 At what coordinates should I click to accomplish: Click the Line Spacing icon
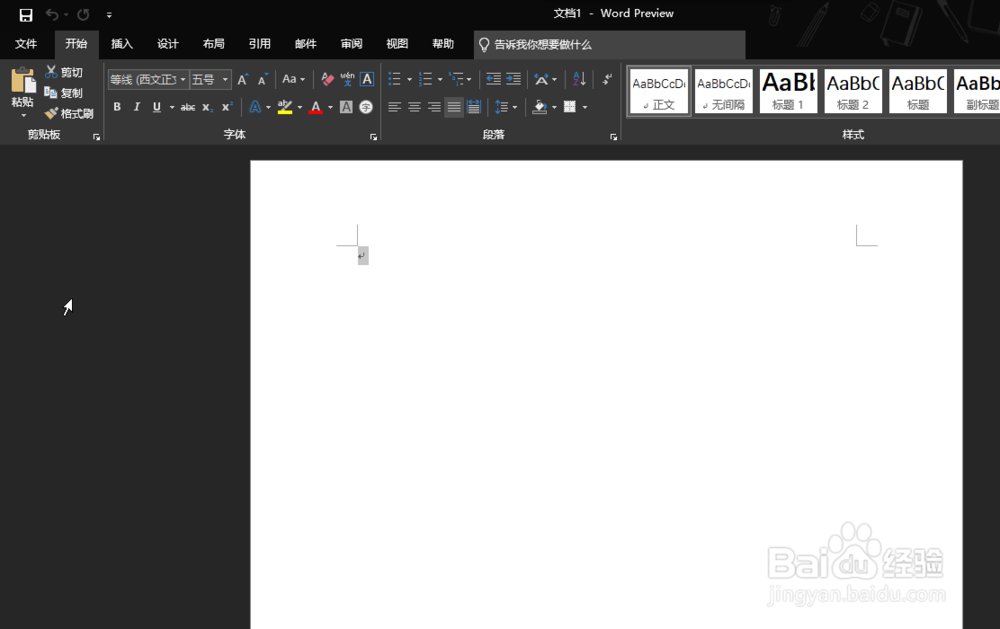502,107
